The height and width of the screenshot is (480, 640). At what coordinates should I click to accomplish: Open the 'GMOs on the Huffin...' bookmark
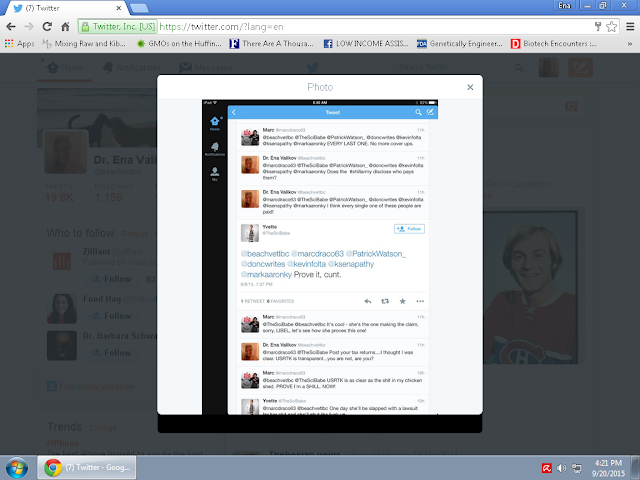click(x=179, y=44)
